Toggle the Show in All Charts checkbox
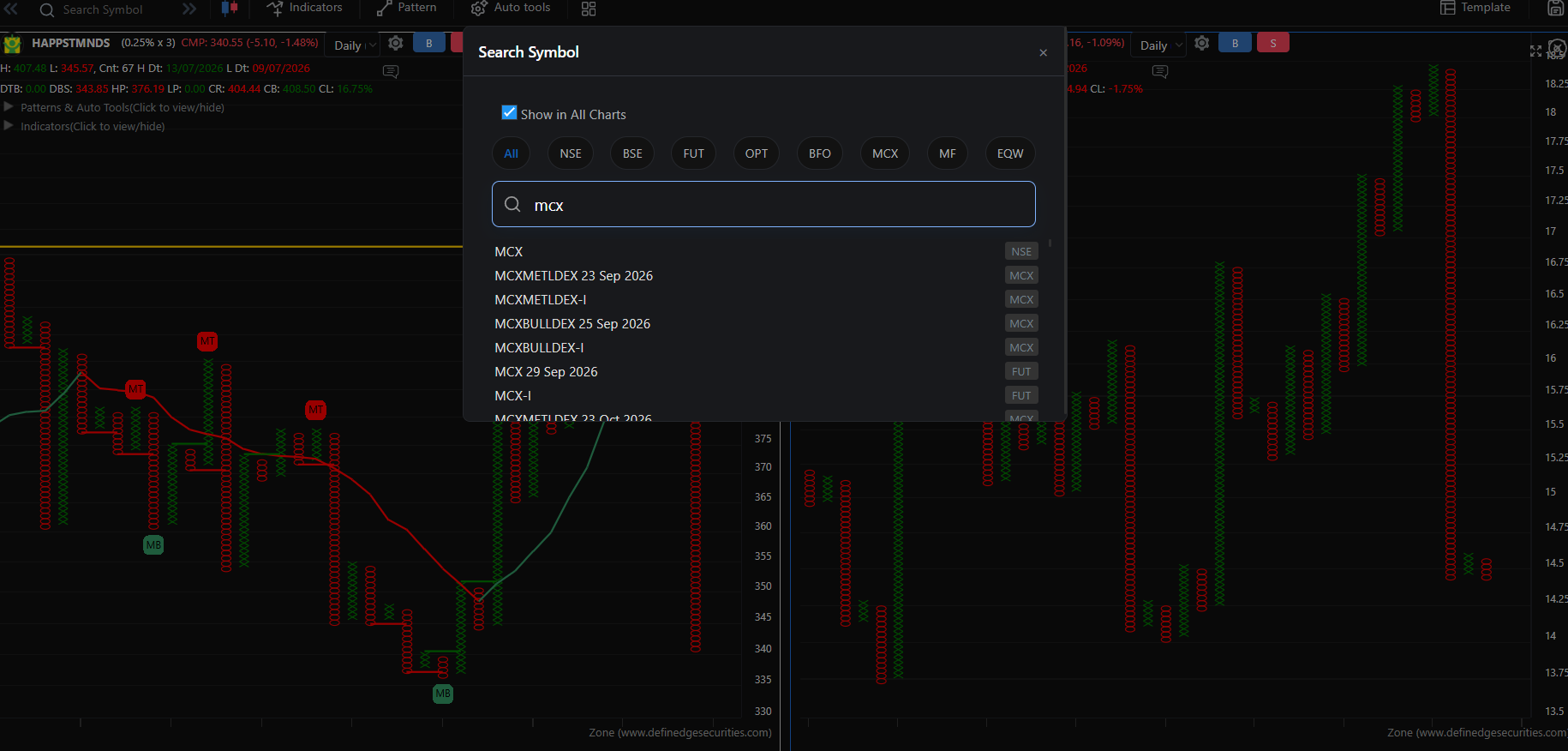 click(509, 113)
